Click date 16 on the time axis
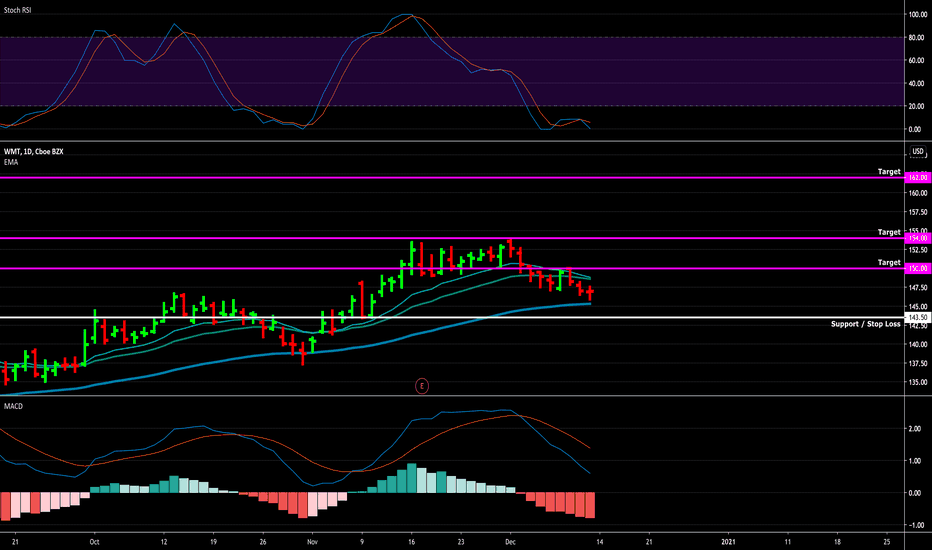Viewport: 932px width, 550px height. click(411, 542)
